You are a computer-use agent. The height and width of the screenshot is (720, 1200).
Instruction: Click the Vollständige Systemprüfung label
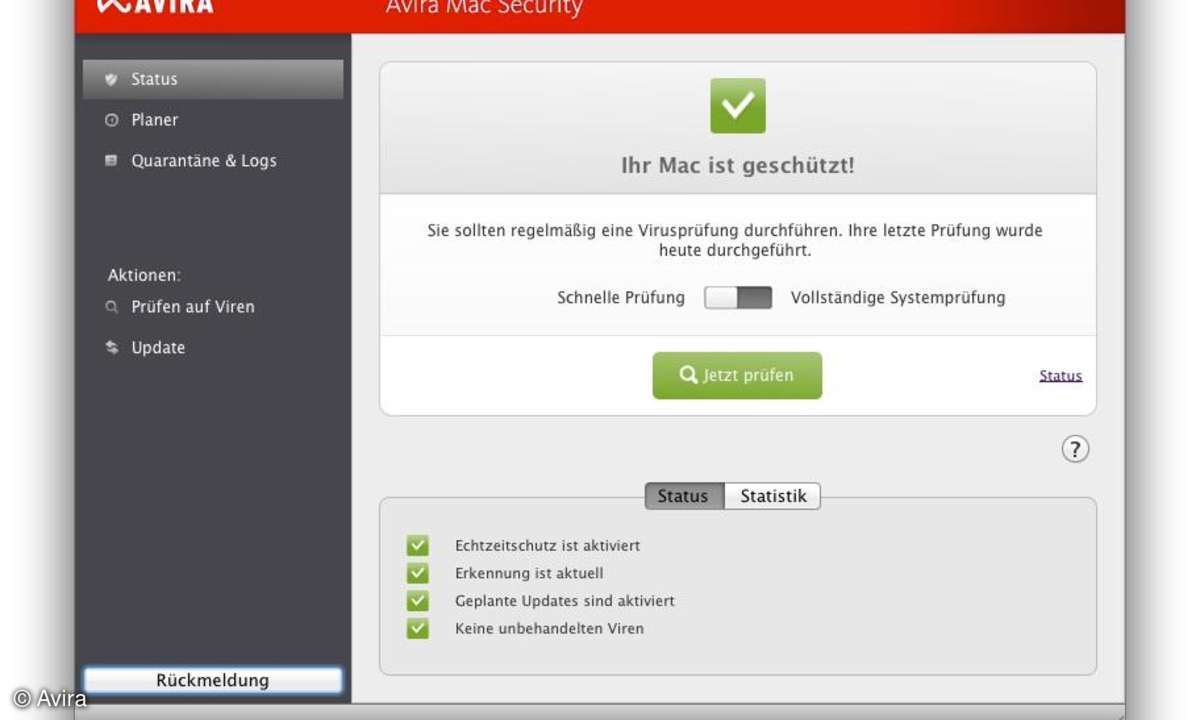coord(898,298)
